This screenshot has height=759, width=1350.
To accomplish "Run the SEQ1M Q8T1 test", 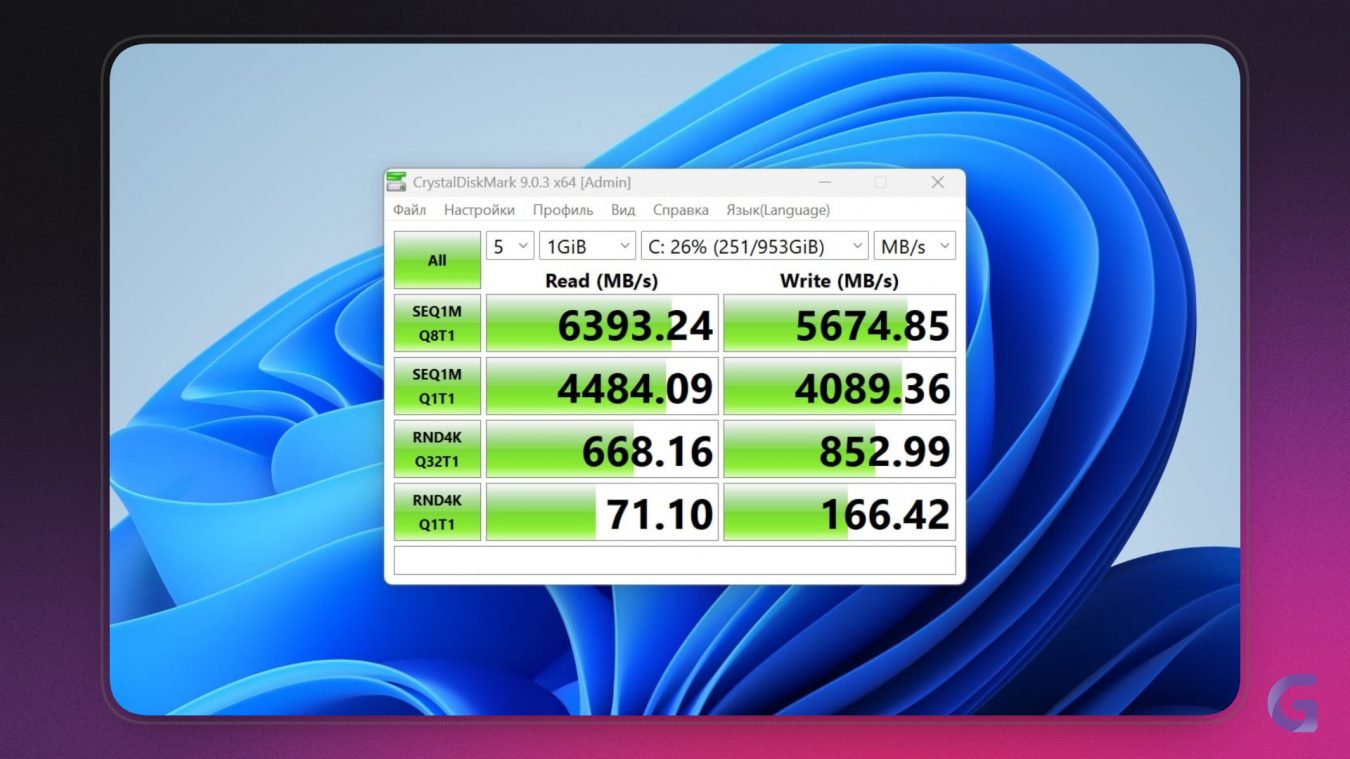I will click(x=437, y=323).
